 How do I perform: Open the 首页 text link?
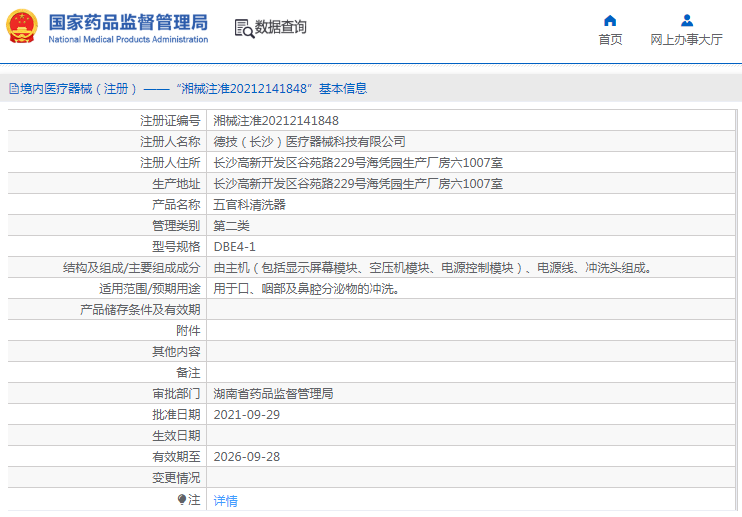(x=610, y=40)
